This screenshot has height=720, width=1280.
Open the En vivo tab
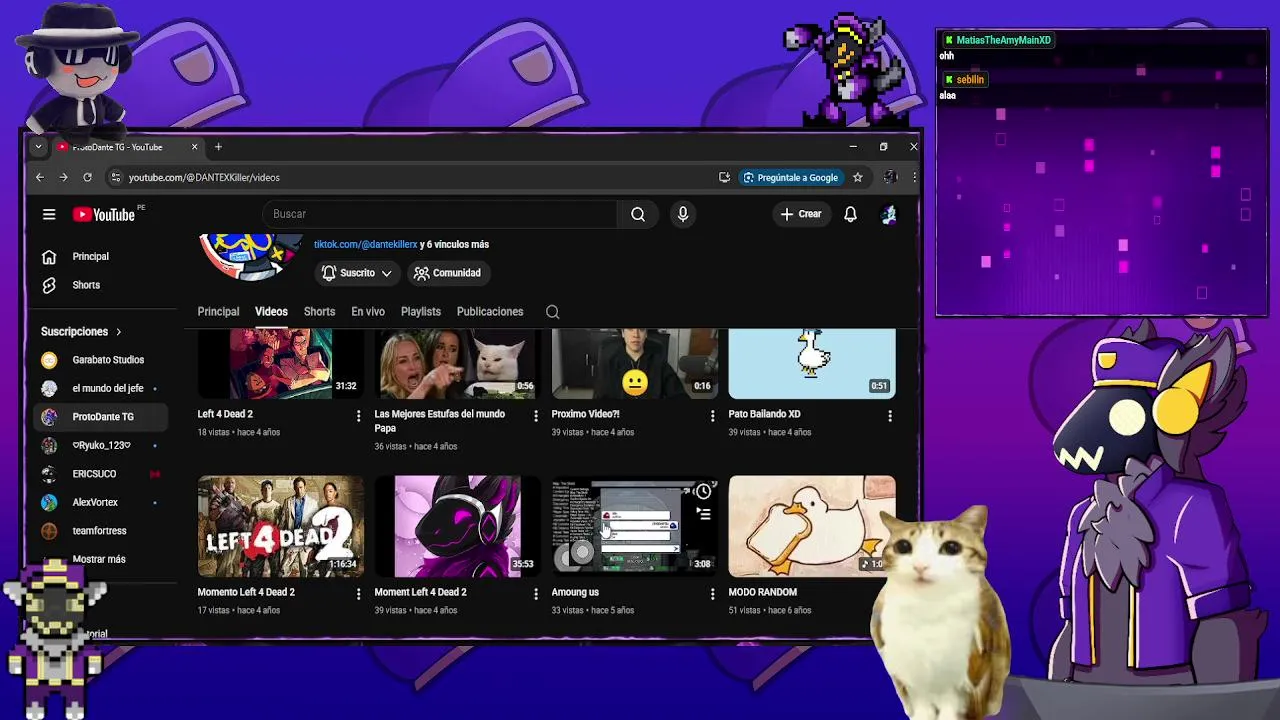368,312
